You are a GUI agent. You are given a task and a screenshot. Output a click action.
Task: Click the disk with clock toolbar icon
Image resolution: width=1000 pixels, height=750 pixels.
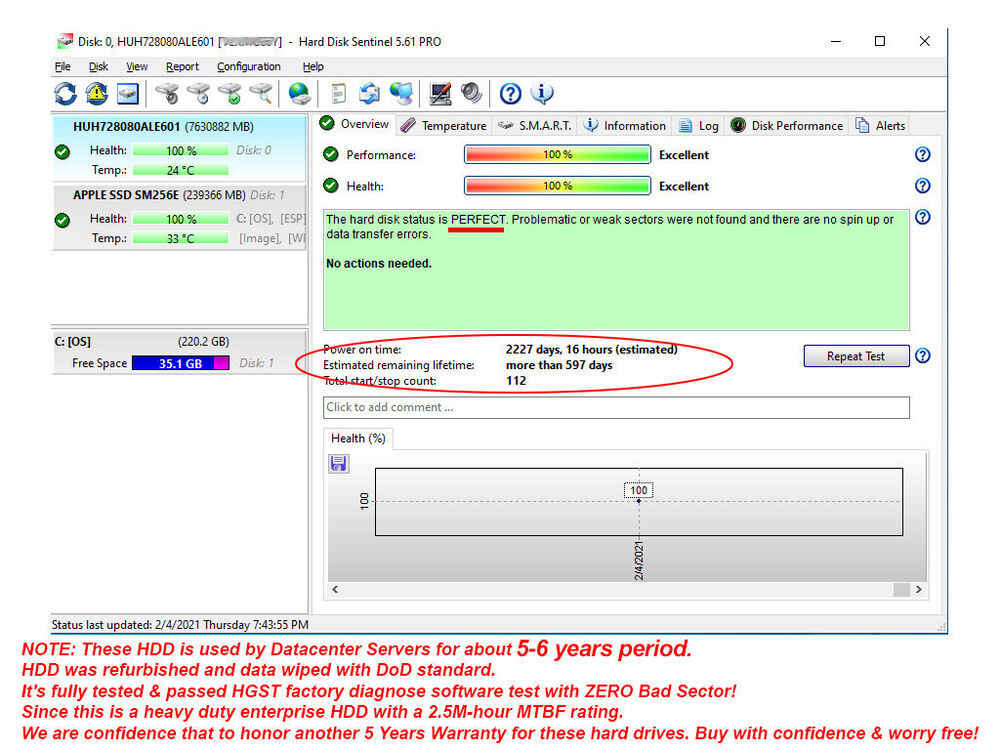(x=198, y=94)
